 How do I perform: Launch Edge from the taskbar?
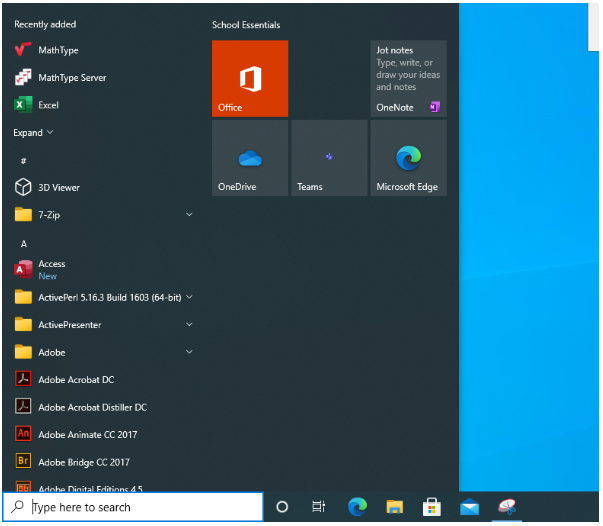357,507
